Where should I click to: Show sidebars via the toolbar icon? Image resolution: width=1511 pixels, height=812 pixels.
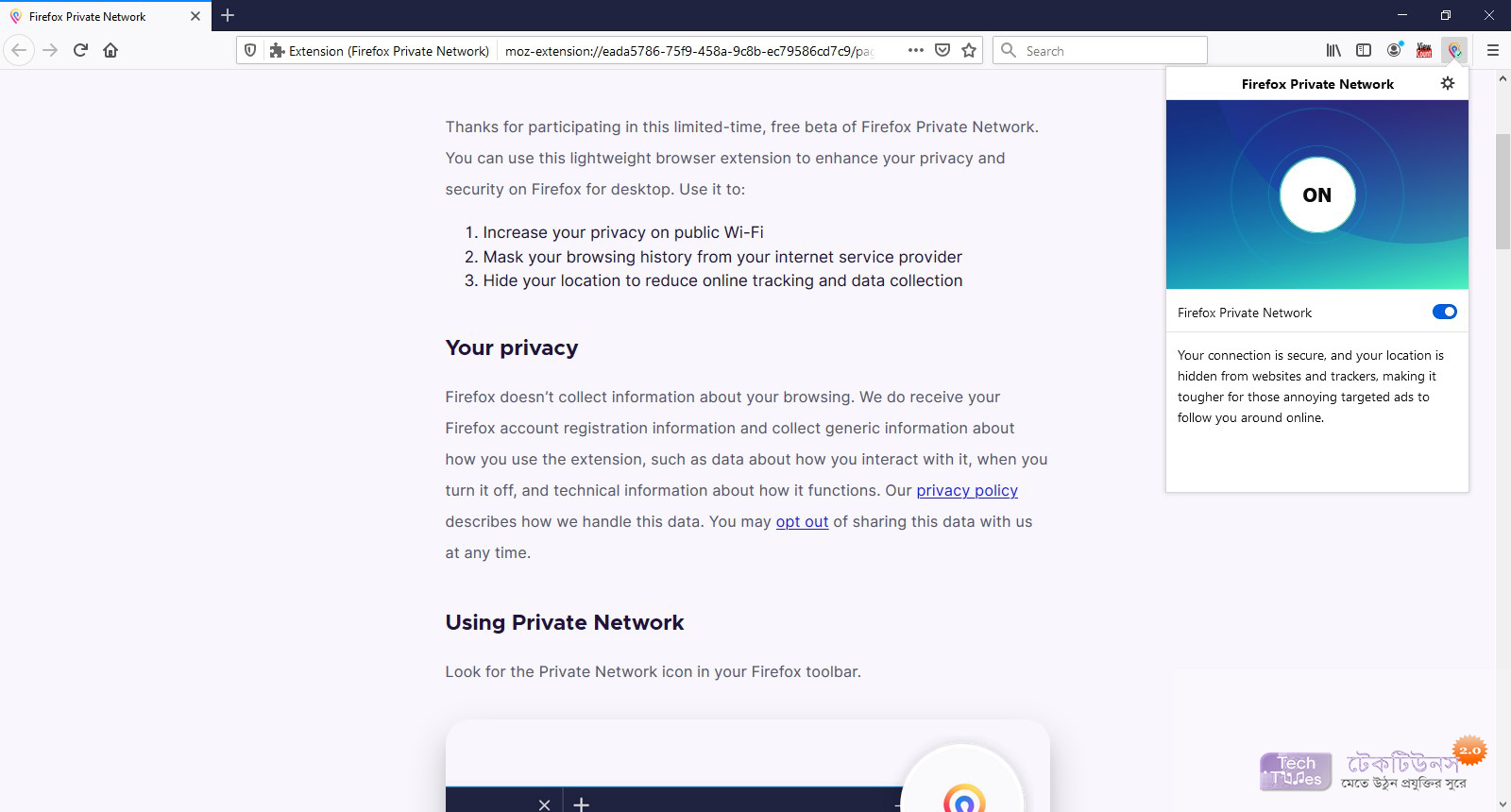(1364, 50)
